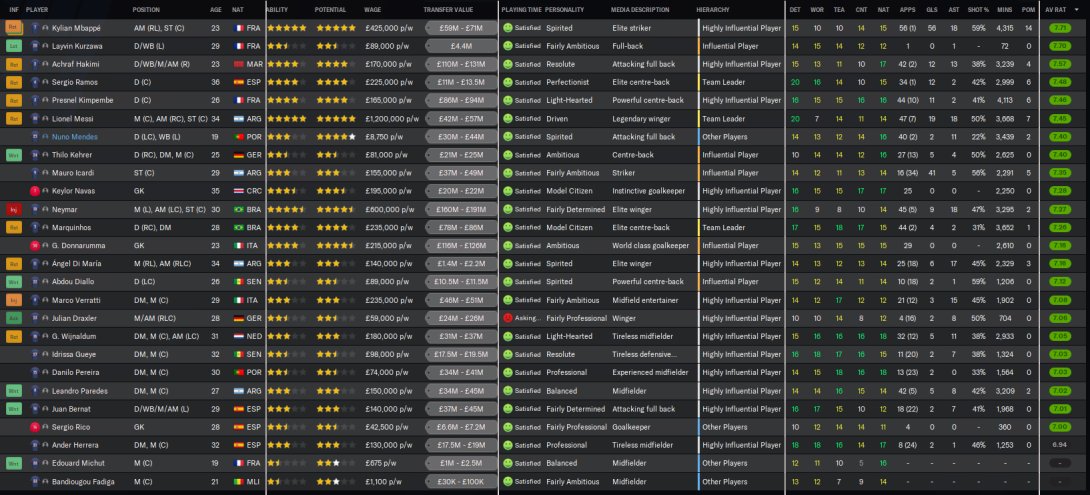Click the red goalkeeper kit icon for Sergio Rico

pos(34,427)
